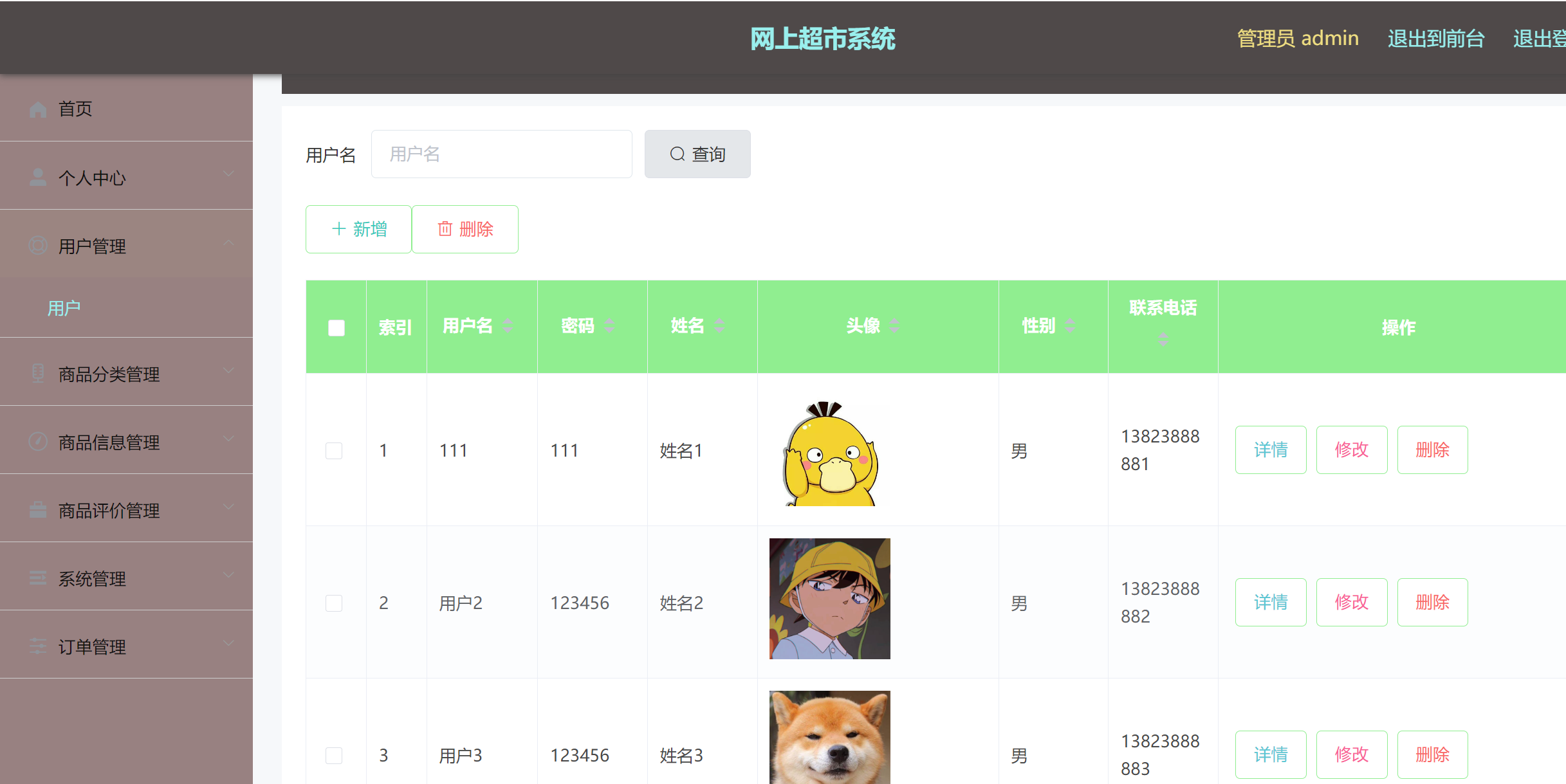Viewport: 1566px width, 784px height.
Task: Click the trash icon in 删除 button
Action: [445, 229]
